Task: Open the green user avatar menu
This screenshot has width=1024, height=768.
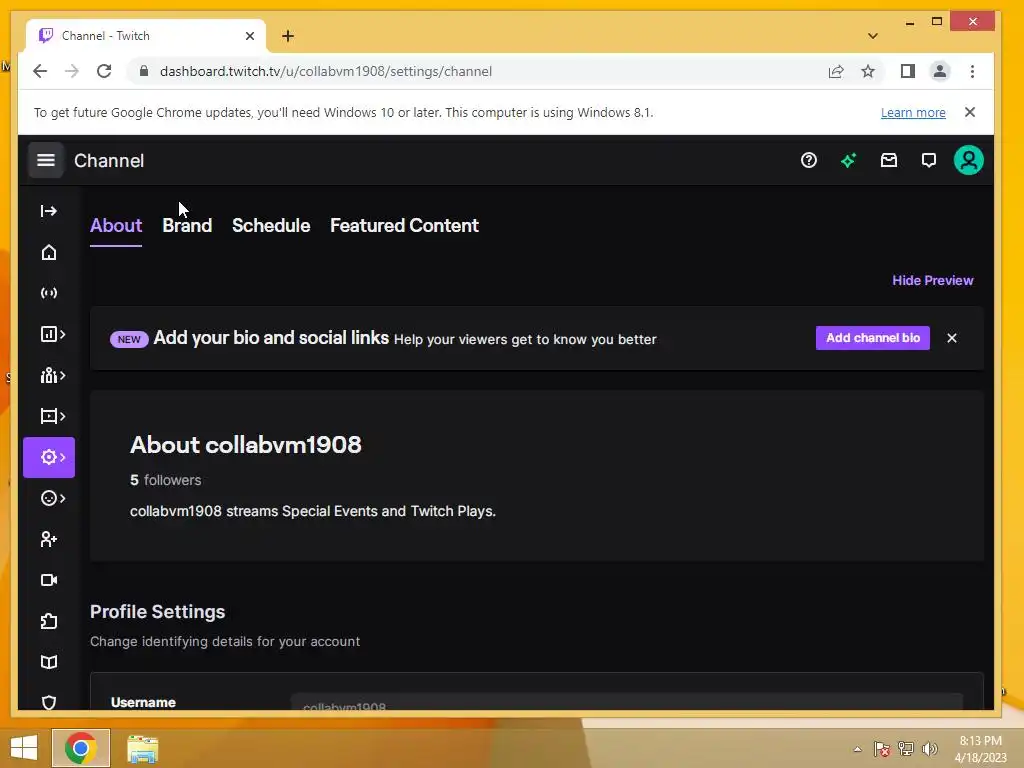Action: [968, 160]
